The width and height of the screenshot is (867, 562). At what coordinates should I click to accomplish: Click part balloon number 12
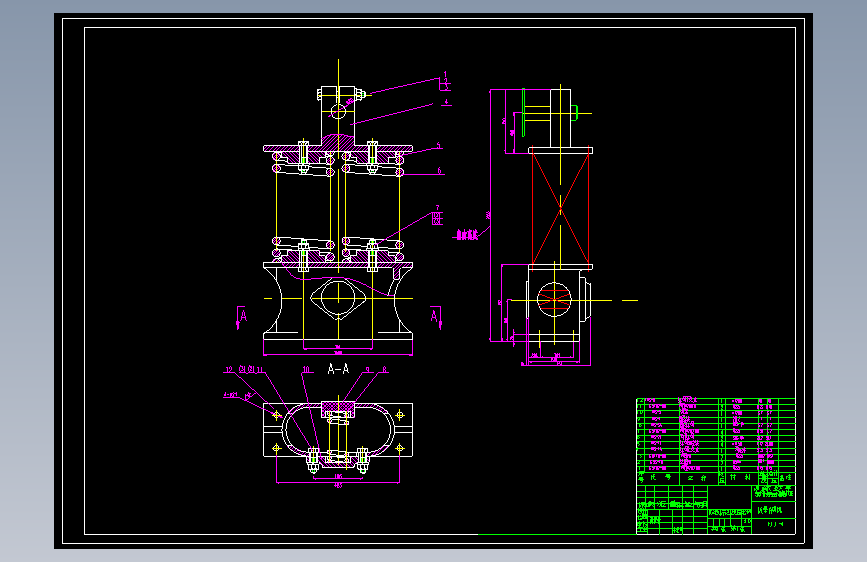tap(229, 370)
